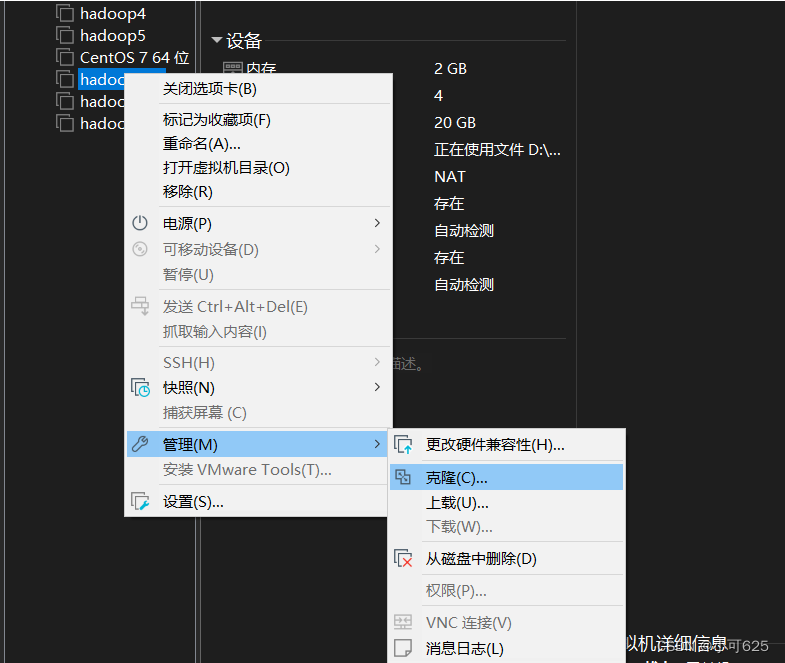
Task: Click the hardware compatibility upgrade icon
Action: coord(403,444)
